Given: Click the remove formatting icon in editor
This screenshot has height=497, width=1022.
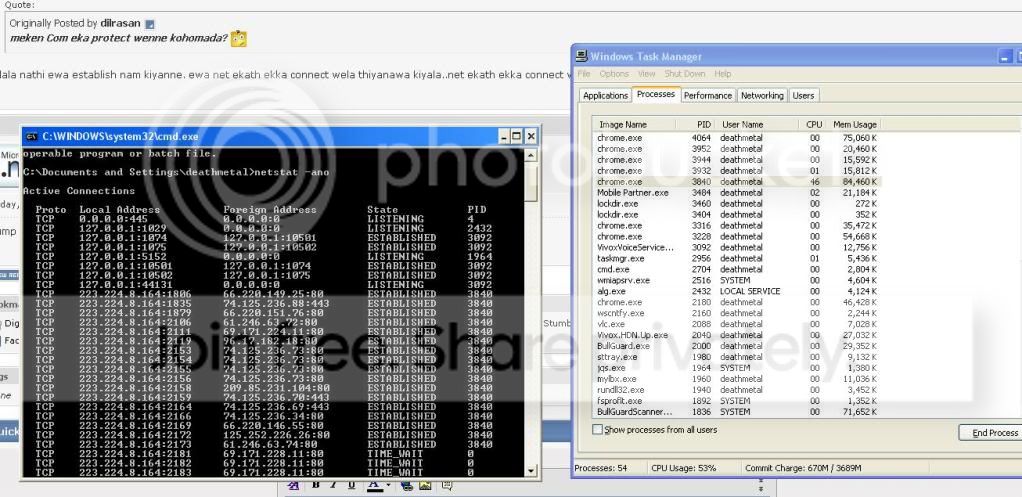Looking at the screenshot, I should (293, 485).
